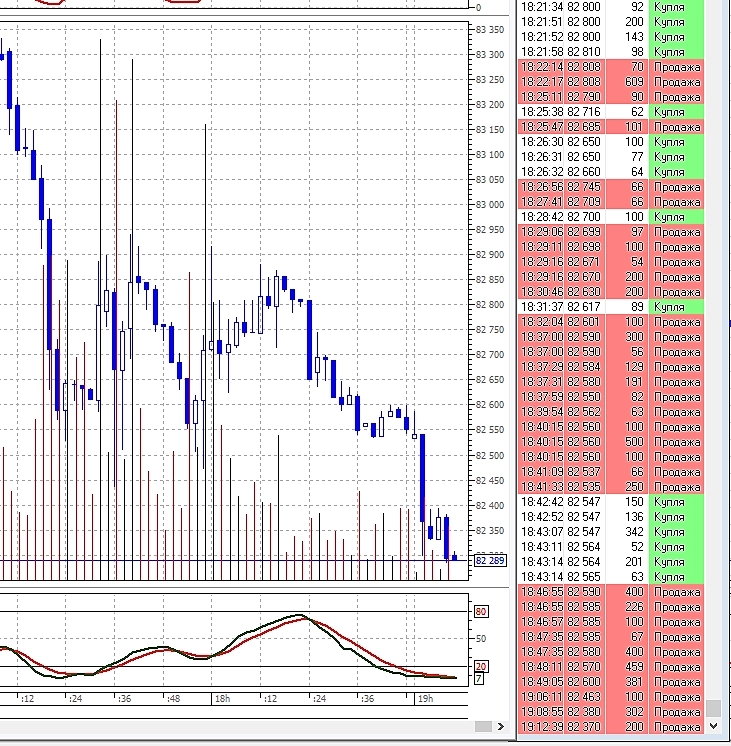Click the 18:48:11 trade with volume 459
731x746 pixels.
pos(612,666)
